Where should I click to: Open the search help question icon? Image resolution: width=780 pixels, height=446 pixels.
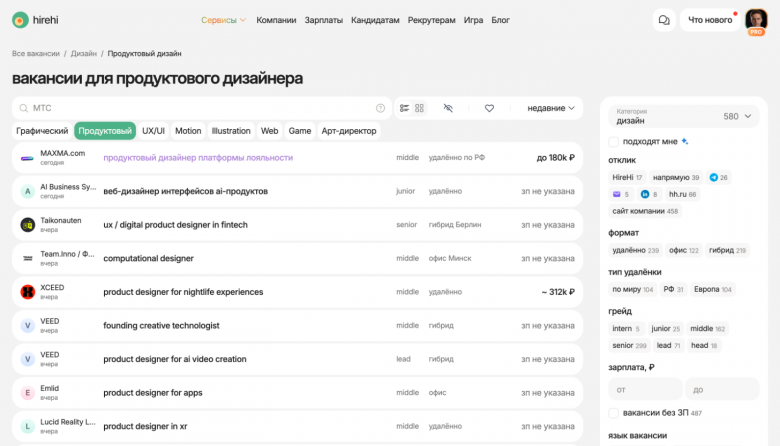click(x=381, y=108)
